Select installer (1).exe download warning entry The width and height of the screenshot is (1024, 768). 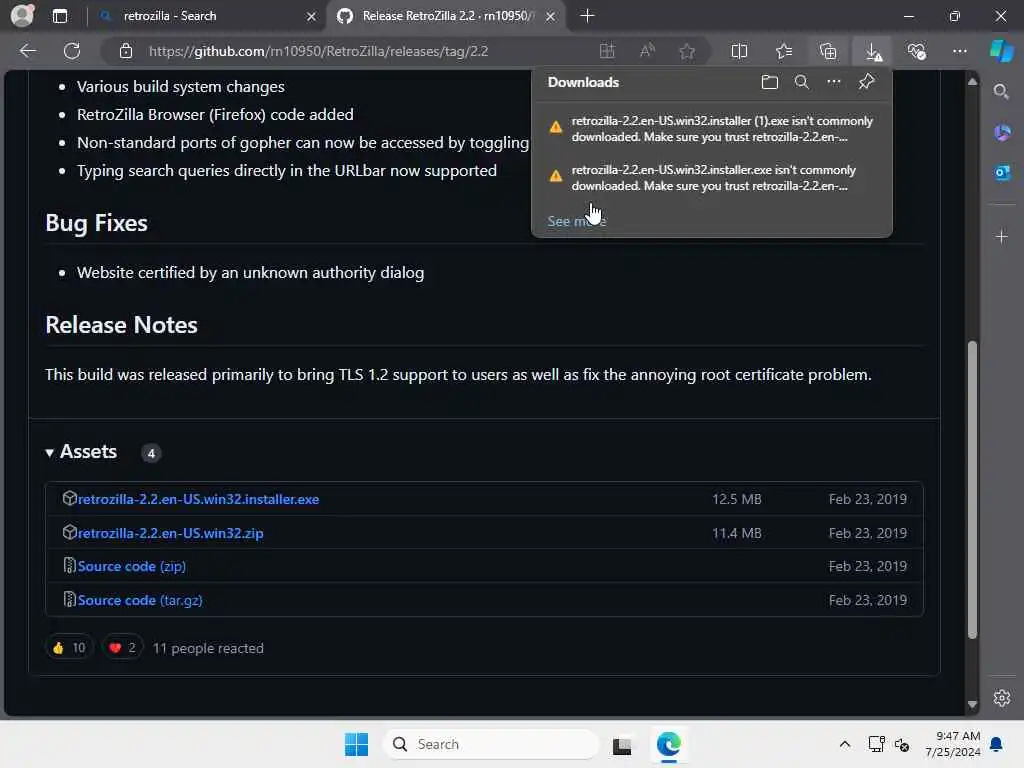(712, 129)
